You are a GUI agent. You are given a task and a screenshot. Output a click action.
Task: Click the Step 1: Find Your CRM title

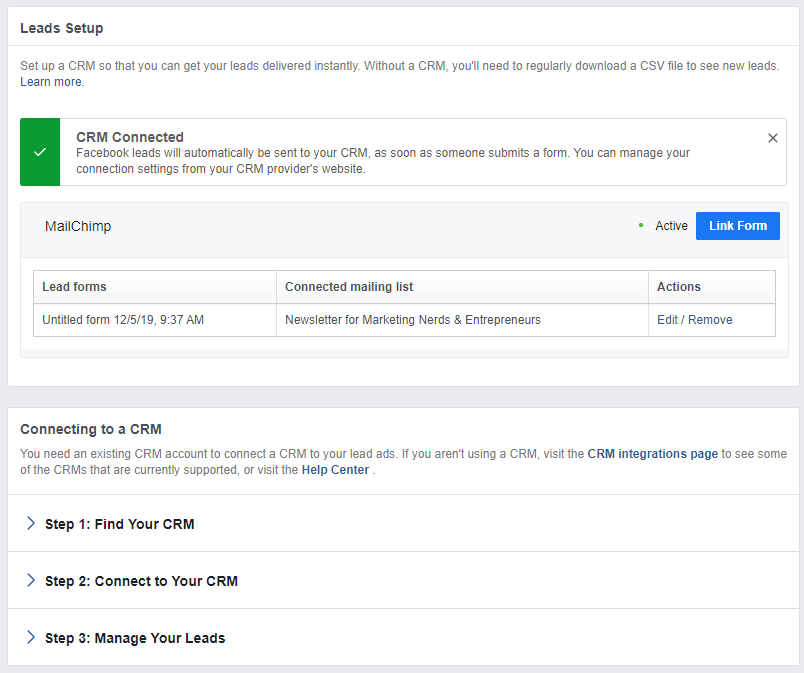click(x=119, y=524)
